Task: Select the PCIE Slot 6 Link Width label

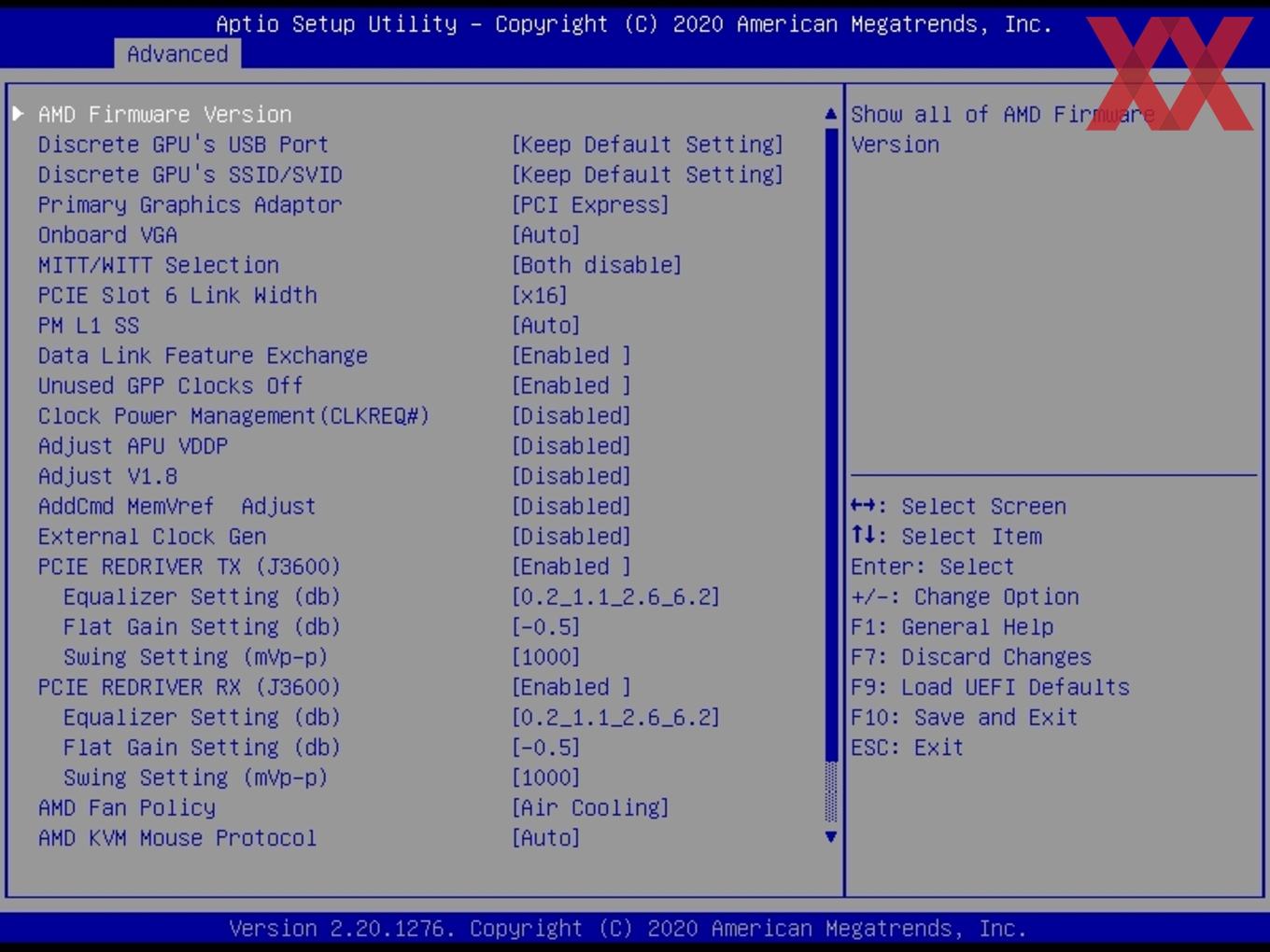Action: [177, 295]
